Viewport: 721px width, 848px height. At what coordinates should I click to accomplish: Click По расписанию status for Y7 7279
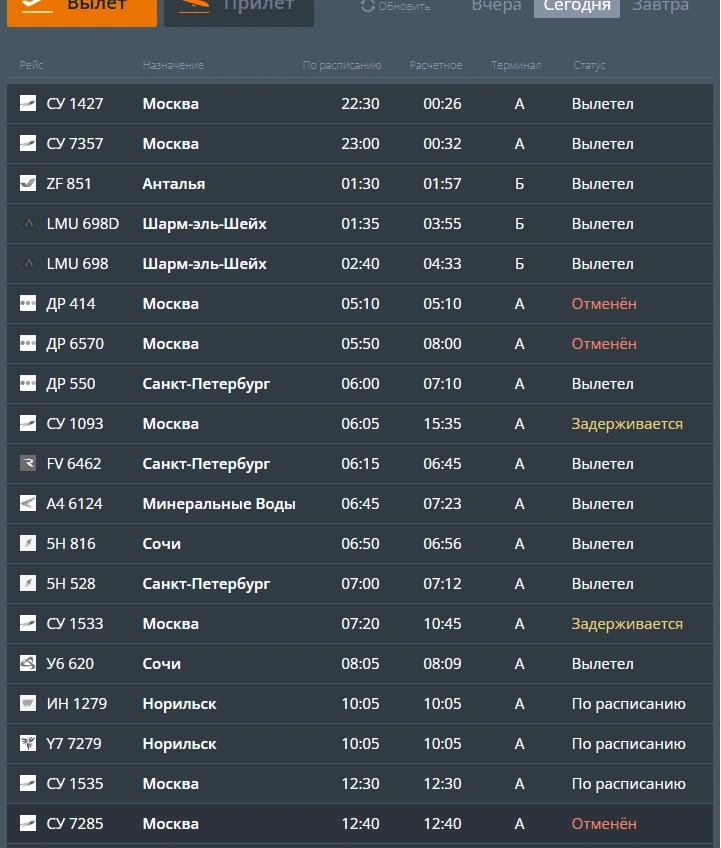click(x=629, y=744)
